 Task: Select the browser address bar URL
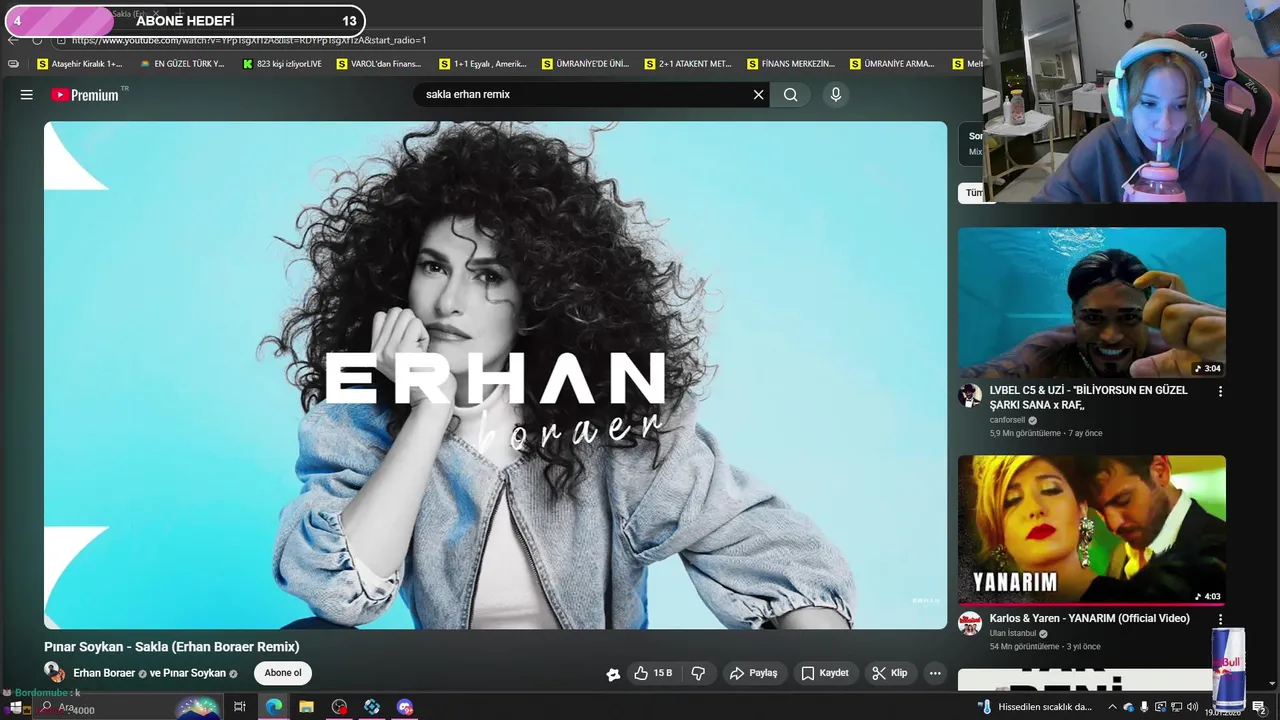tap(248, 40)
